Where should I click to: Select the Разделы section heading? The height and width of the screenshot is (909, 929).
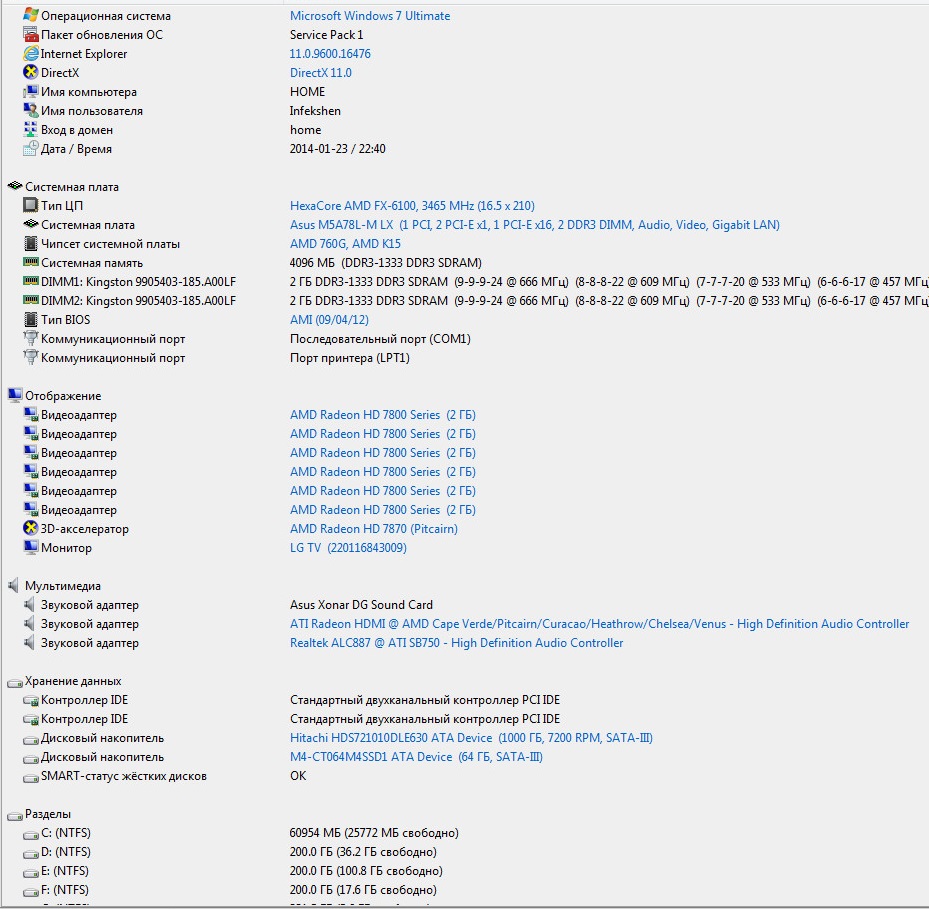(48, 814)
